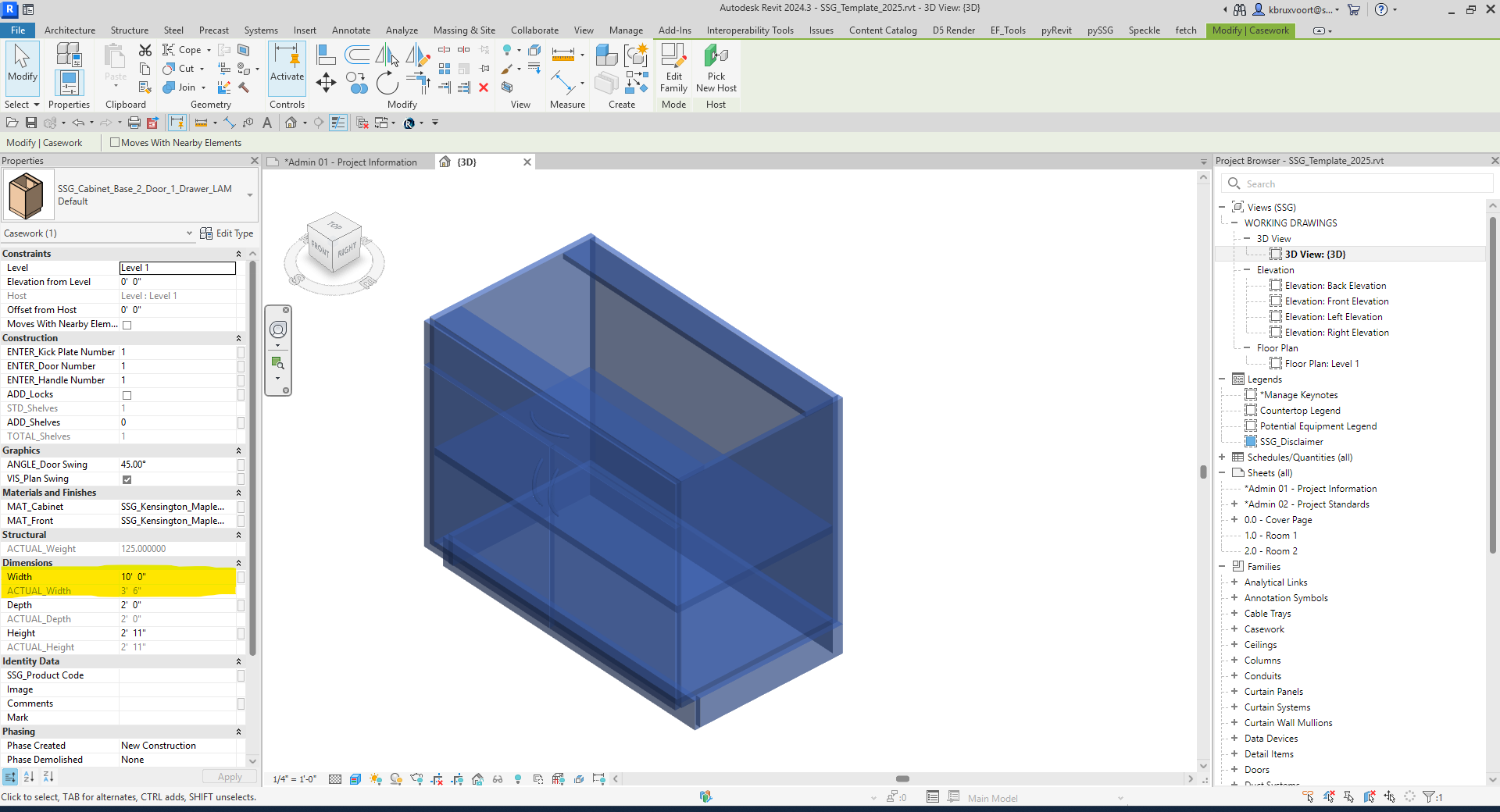Image resolution: width=1500 pixels, height=812 pixels.
Task: Click the Apply button in Properties
Action: click(x=229, y=776)
